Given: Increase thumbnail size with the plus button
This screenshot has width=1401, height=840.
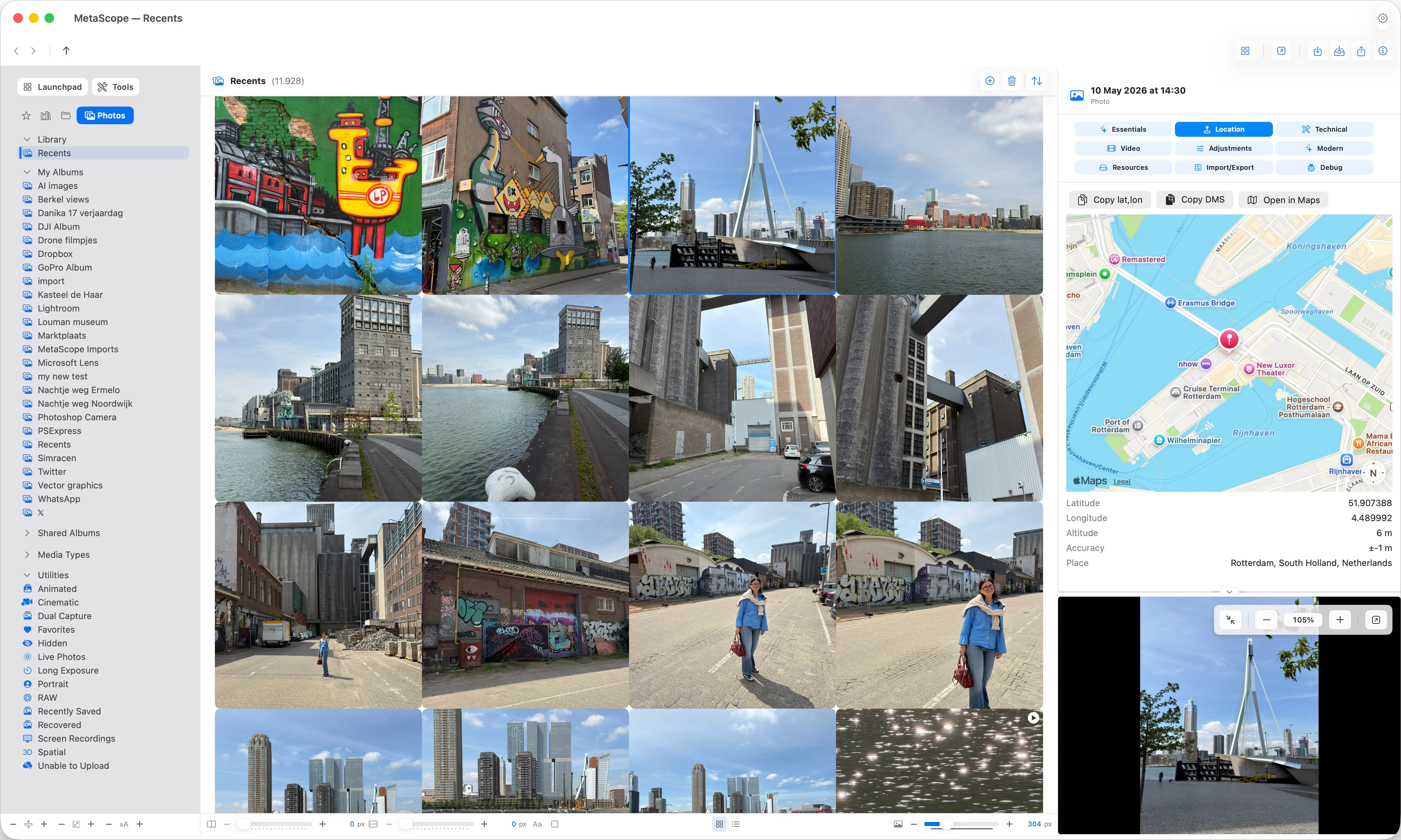Looking at the screenshot, I should (1009, 824).
